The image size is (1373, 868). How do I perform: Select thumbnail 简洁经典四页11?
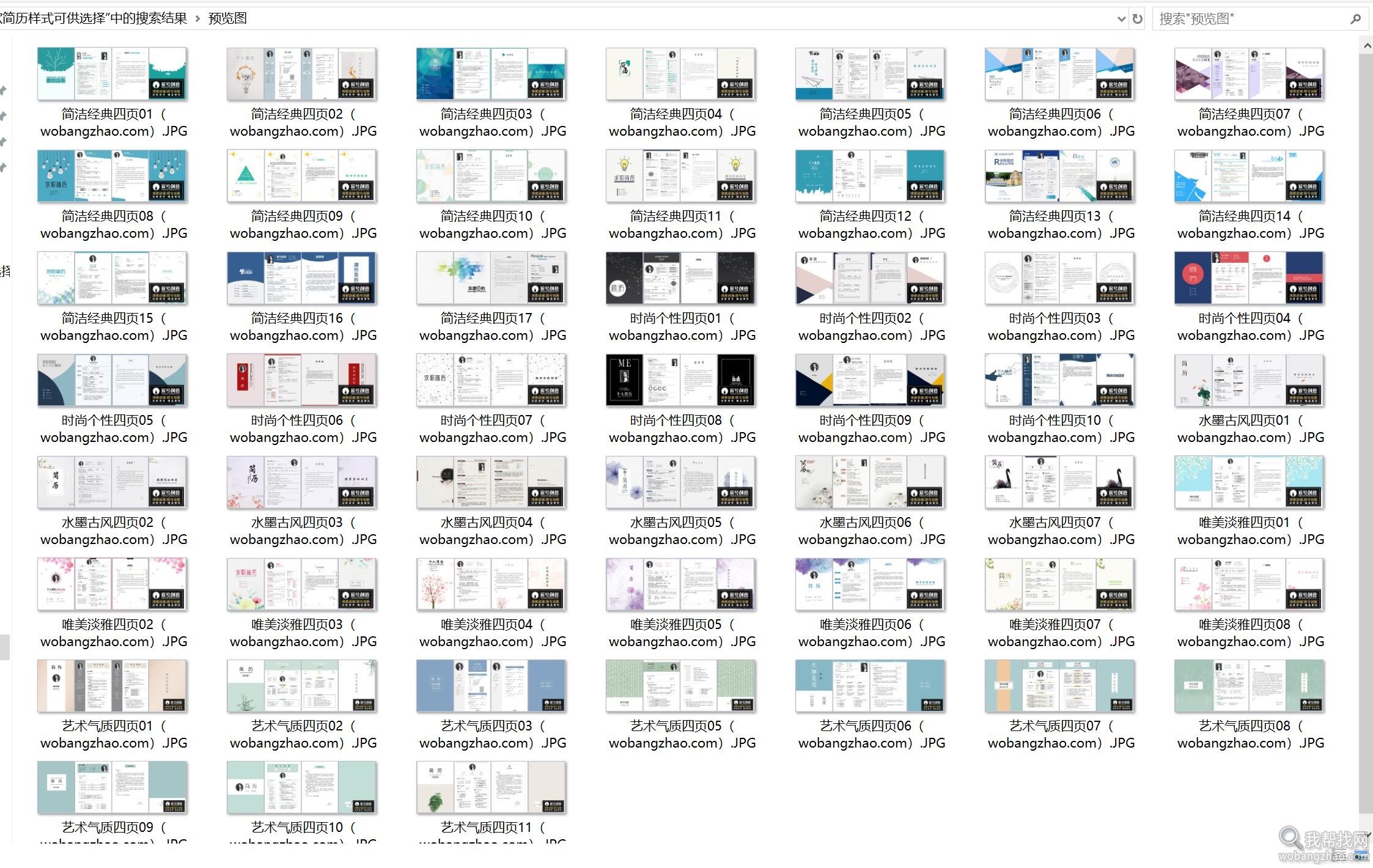681,176
